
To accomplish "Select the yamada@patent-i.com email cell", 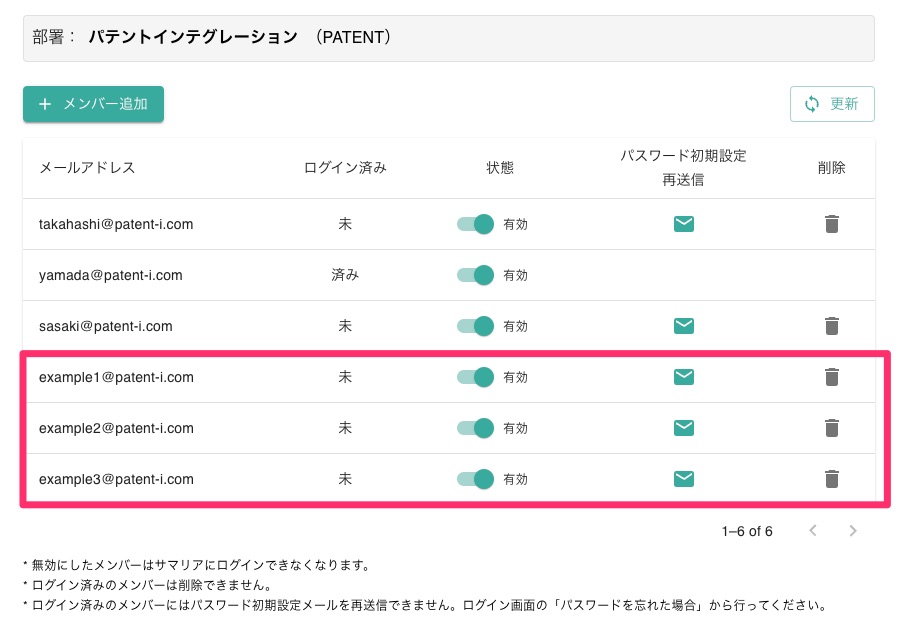I will (111, 275).
